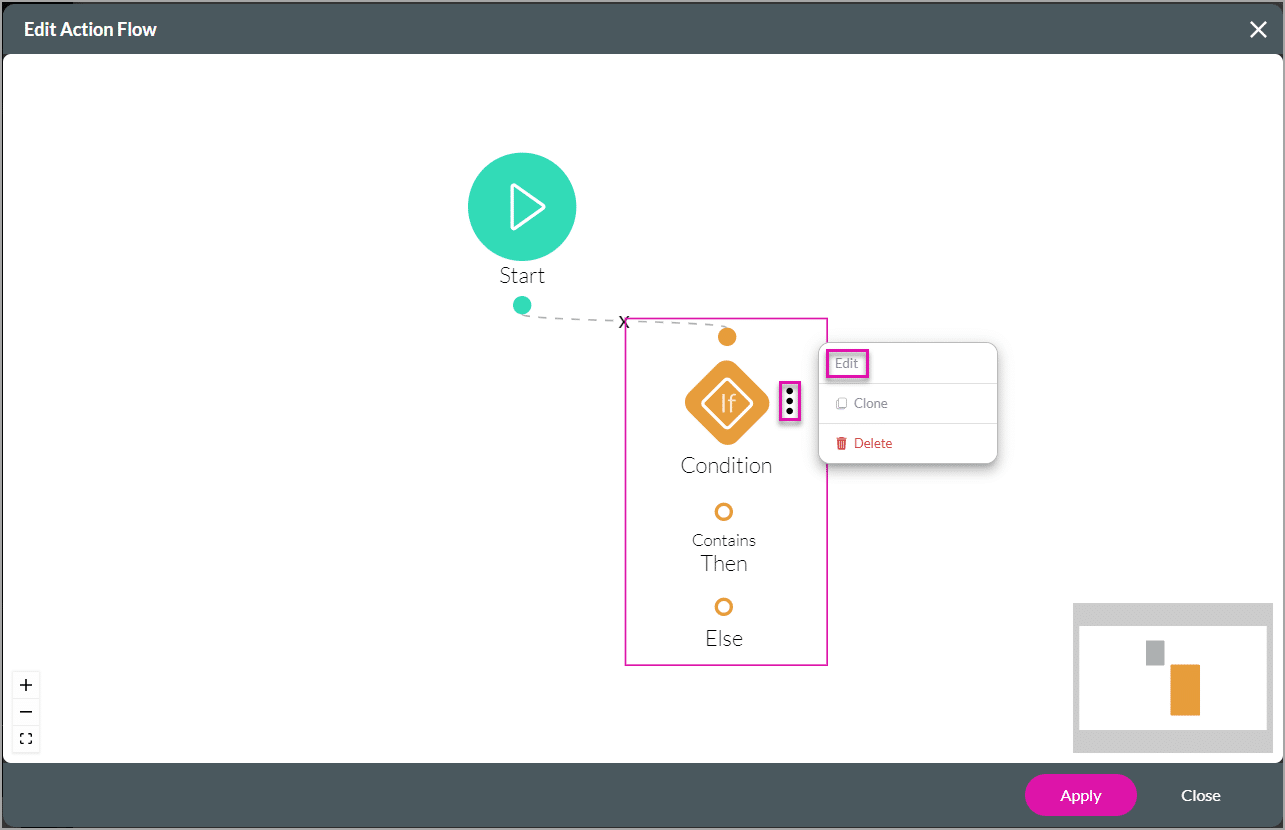Select the orange If condition diamond icon
The width and height of the screenshot is (1285, 830).
pyautogui.click(x=726, y=403)
